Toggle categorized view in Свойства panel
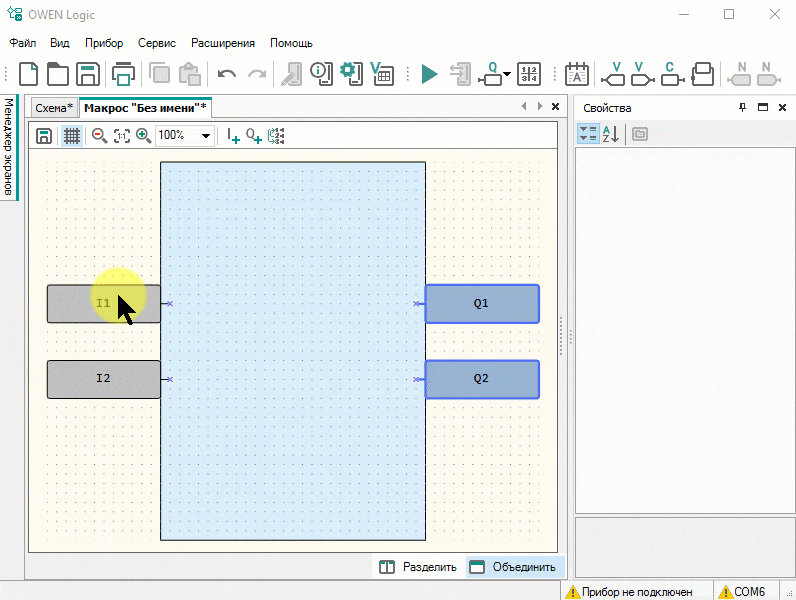This screenshot has width=796, height=600. point(588,134)
